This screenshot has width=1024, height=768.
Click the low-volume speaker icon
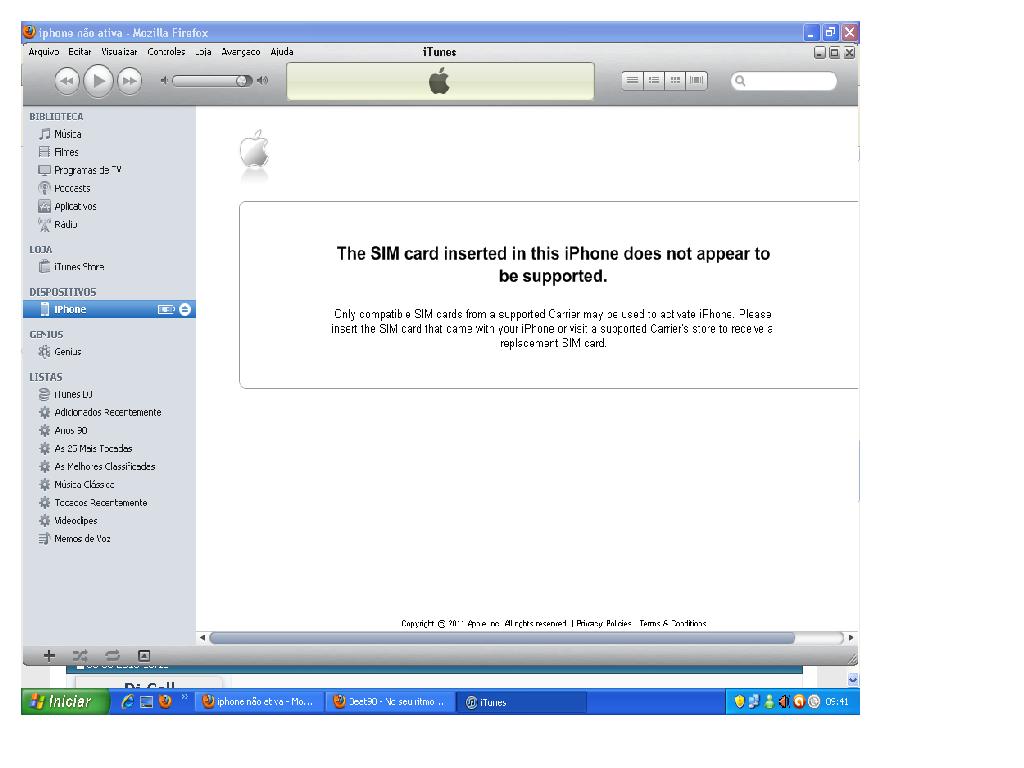(x=165, y=81)
